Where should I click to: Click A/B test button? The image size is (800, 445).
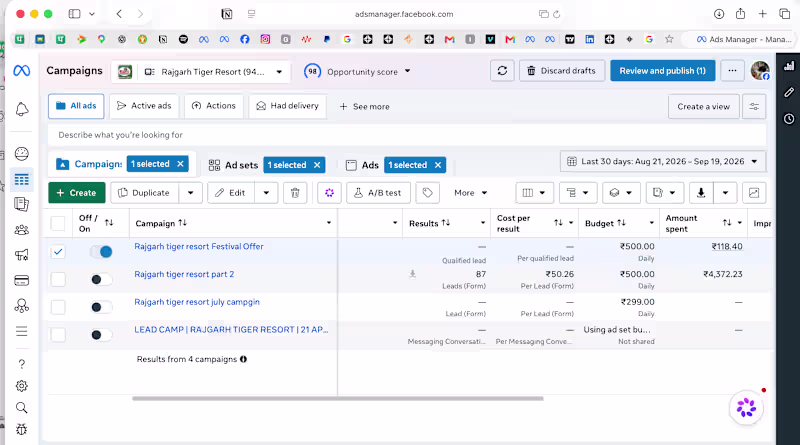378,193
